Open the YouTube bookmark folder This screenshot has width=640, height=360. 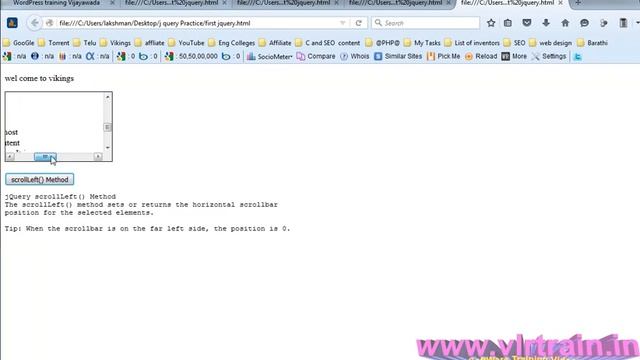187,43
